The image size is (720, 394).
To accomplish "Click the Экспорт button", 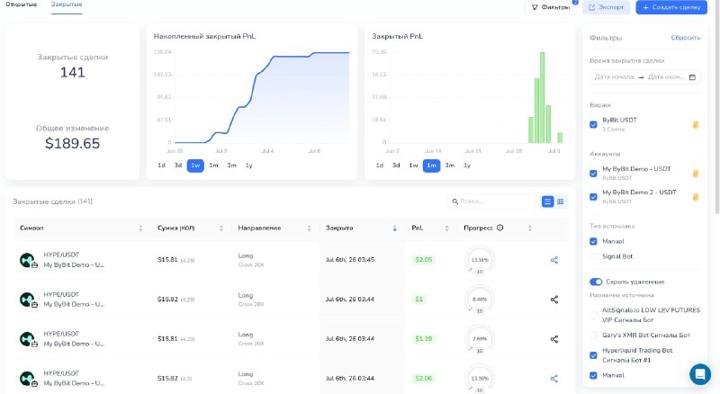I will [606, 7].
